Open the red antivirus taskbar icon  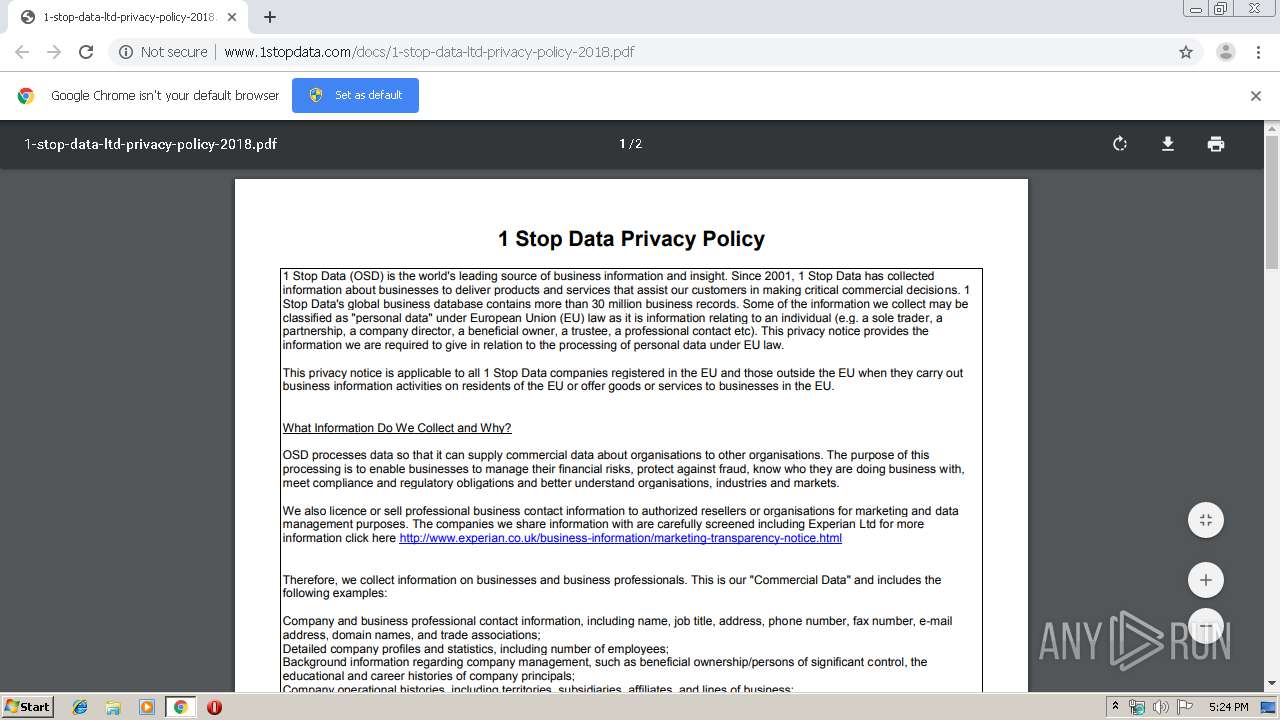coord(214,707)
